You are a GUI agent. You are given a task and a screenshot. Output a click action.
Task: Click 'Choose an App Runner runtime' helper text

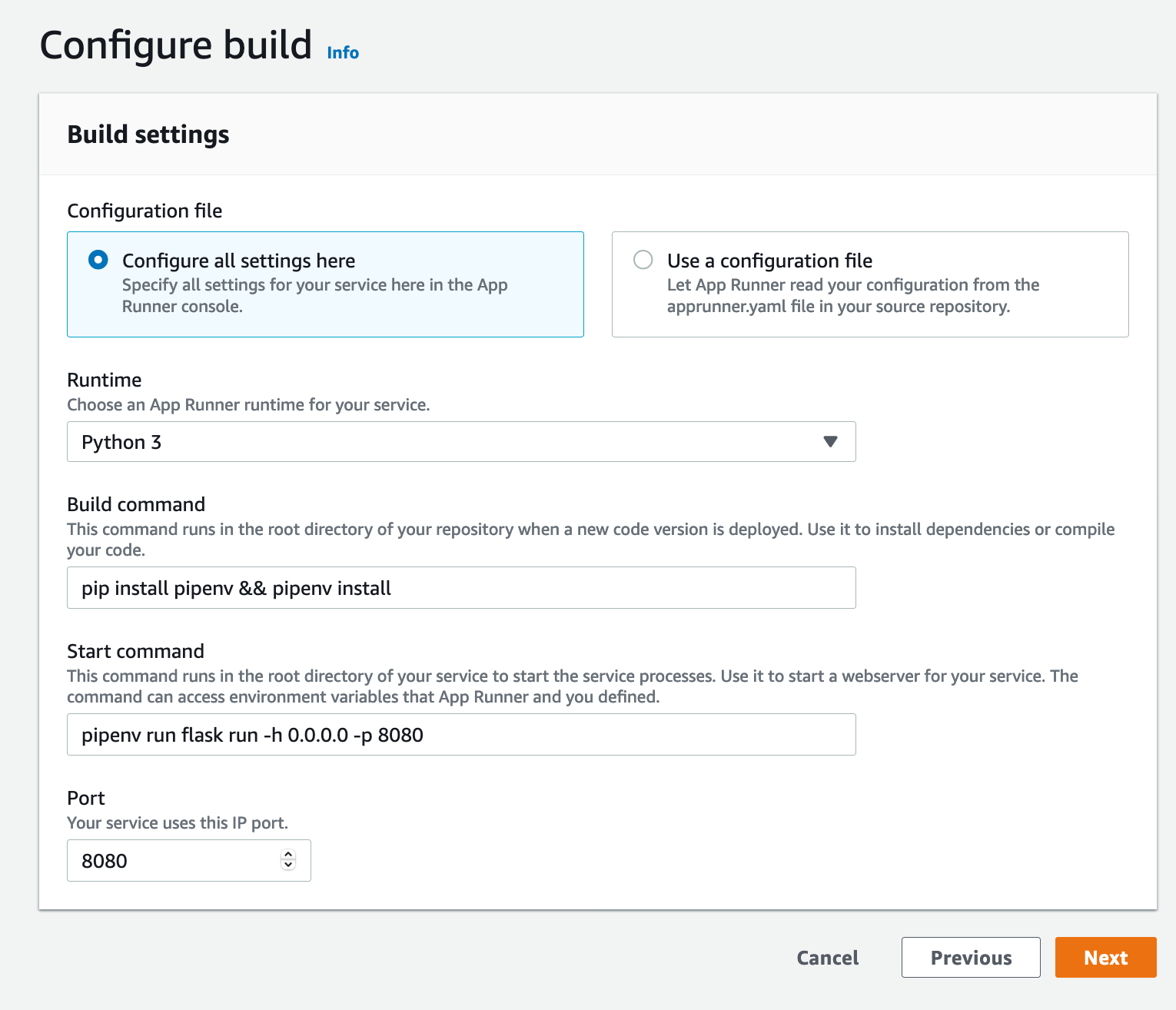pyautogui.click(x=248, y=405)
